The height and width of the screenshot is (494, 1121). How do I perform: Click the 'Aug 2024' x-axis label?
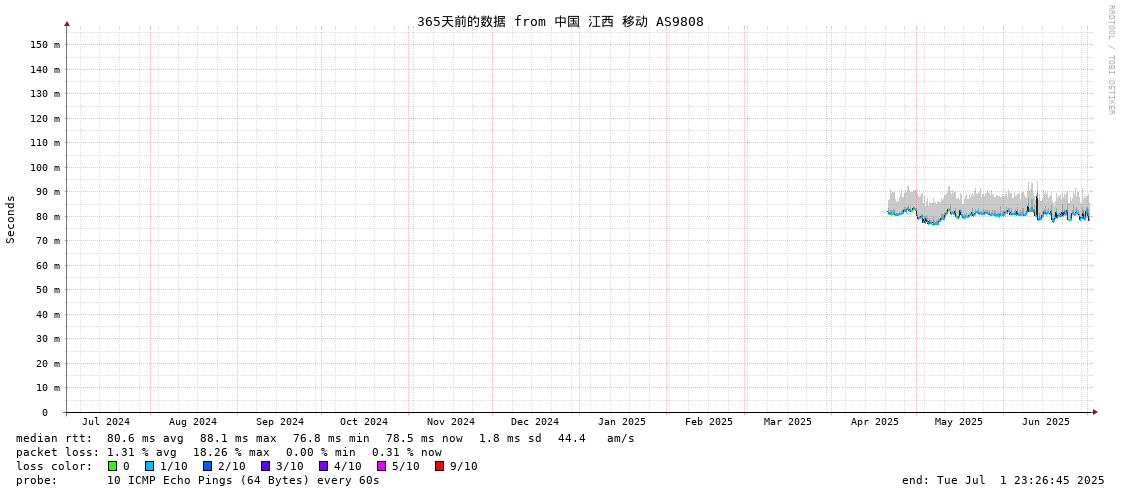[x=192, y=422]
